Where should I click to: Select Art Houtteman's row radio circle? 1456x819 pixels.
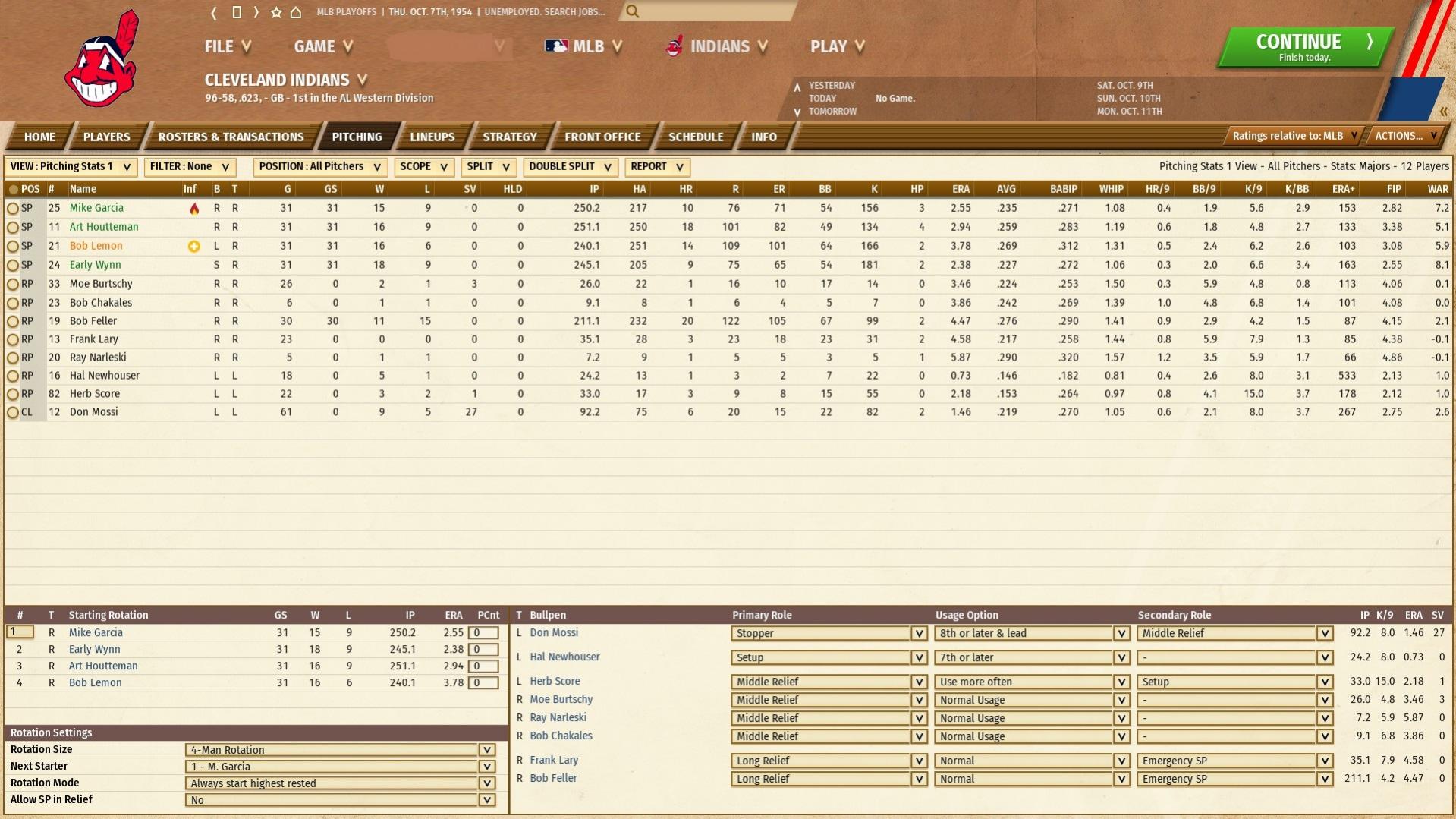point(13,227)
